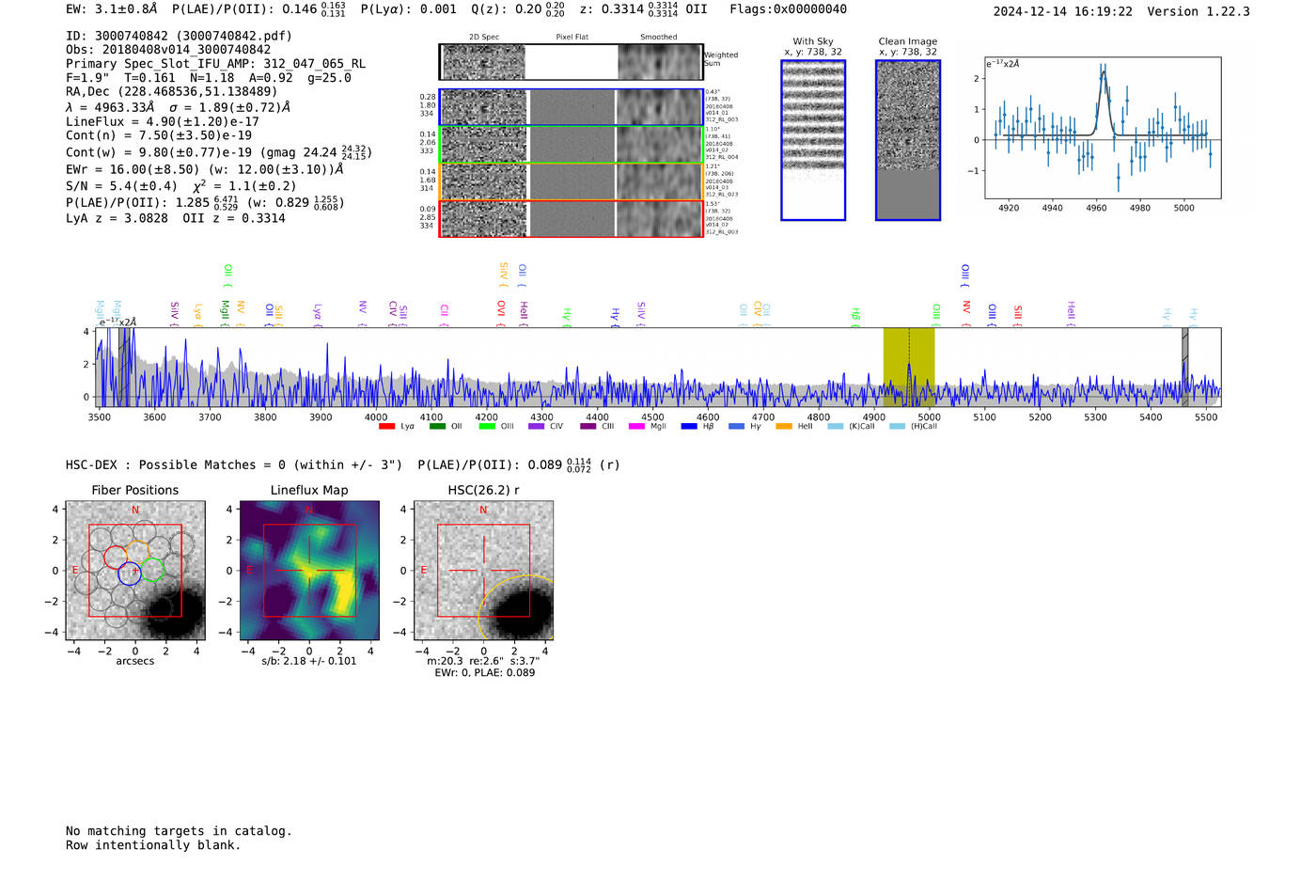Image resolution: width=1316 pixels, height=896 pixels.
Task: Select the Cont(n) = 7.50 line
Action: [159, 135]
